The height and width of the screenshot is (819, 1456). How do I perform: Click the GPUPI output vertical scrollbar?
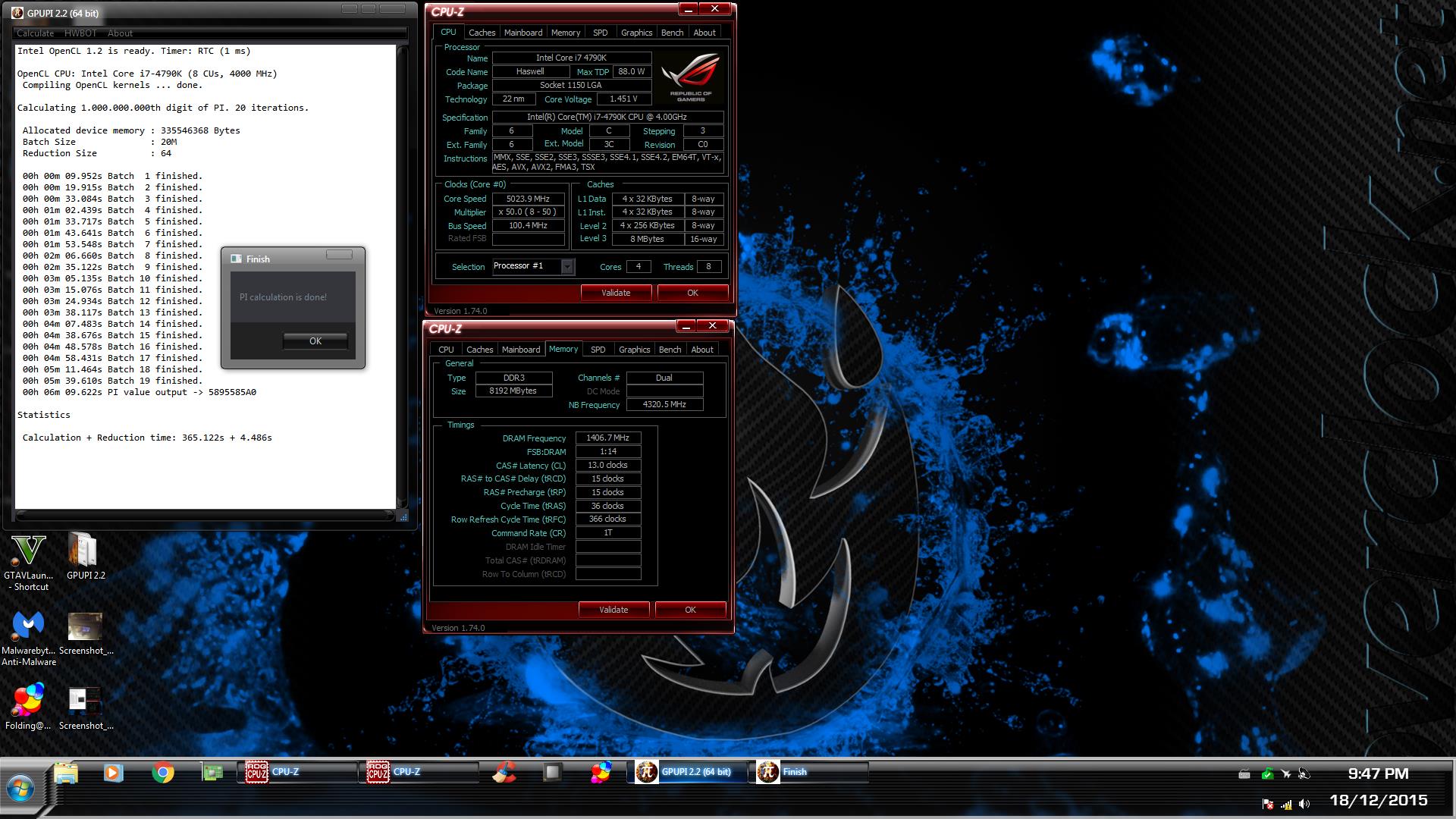[403, 277]
